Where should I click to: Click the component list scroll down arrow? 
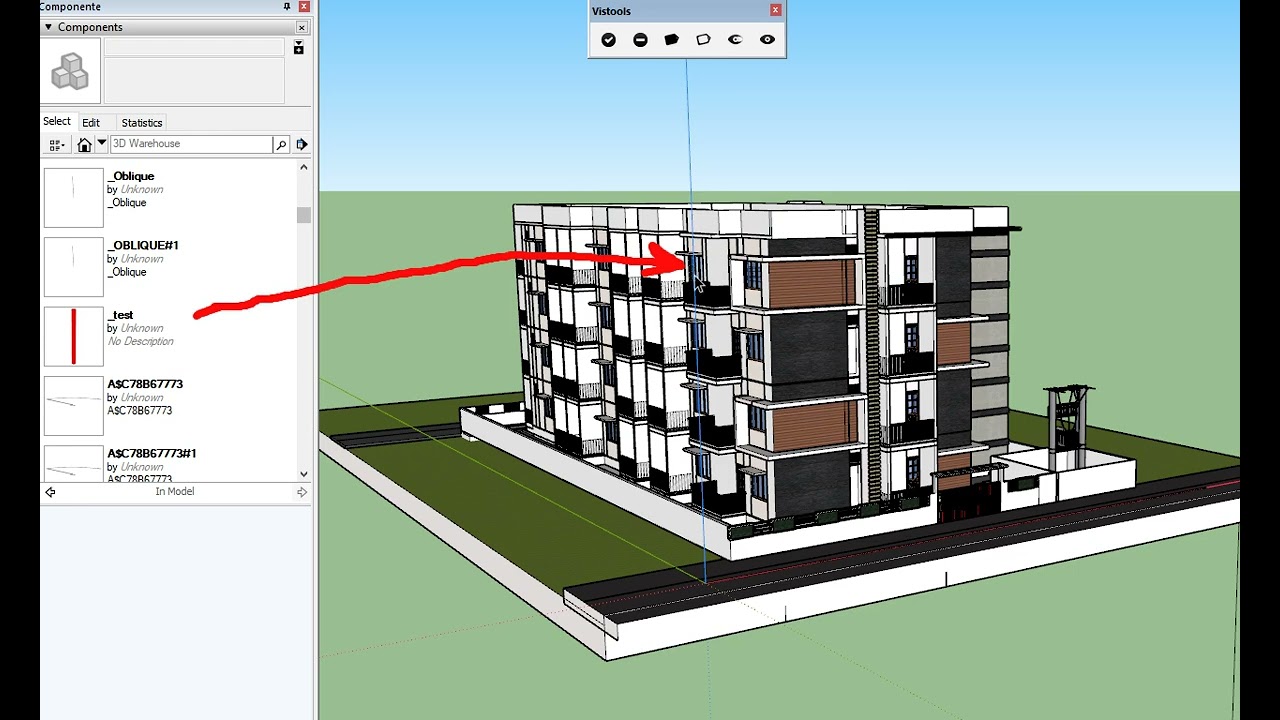pyautogui.click(x=304, y=474)
